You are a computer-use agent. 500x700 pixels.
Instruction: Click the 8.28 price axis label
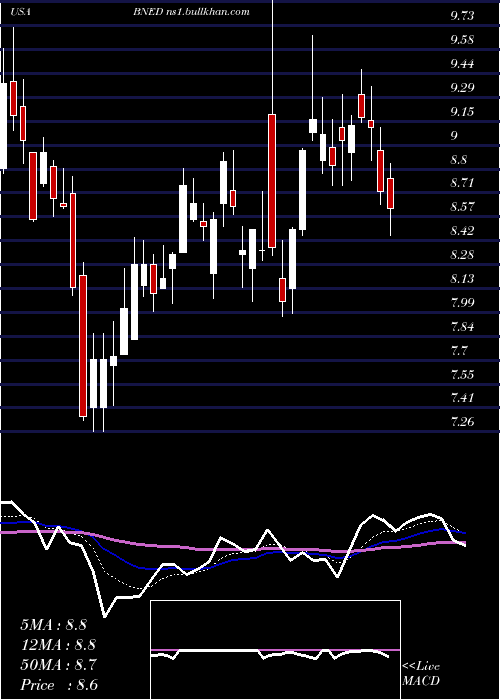click(462, 255)
